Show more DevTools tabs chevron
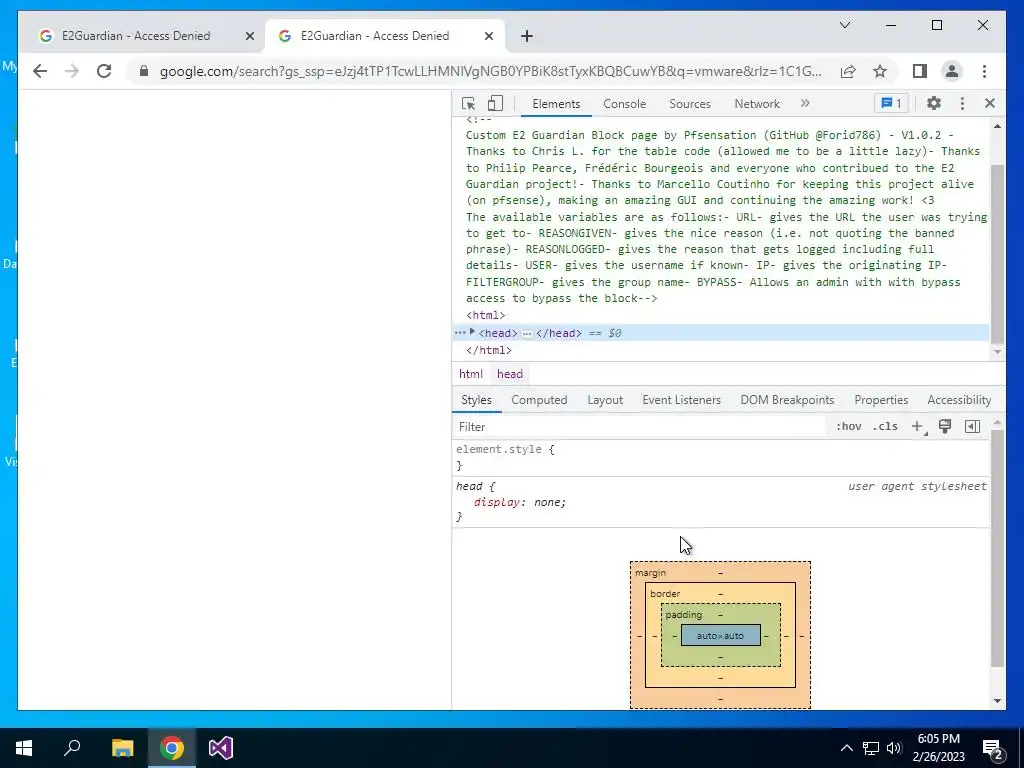 (x=805, y=103)
